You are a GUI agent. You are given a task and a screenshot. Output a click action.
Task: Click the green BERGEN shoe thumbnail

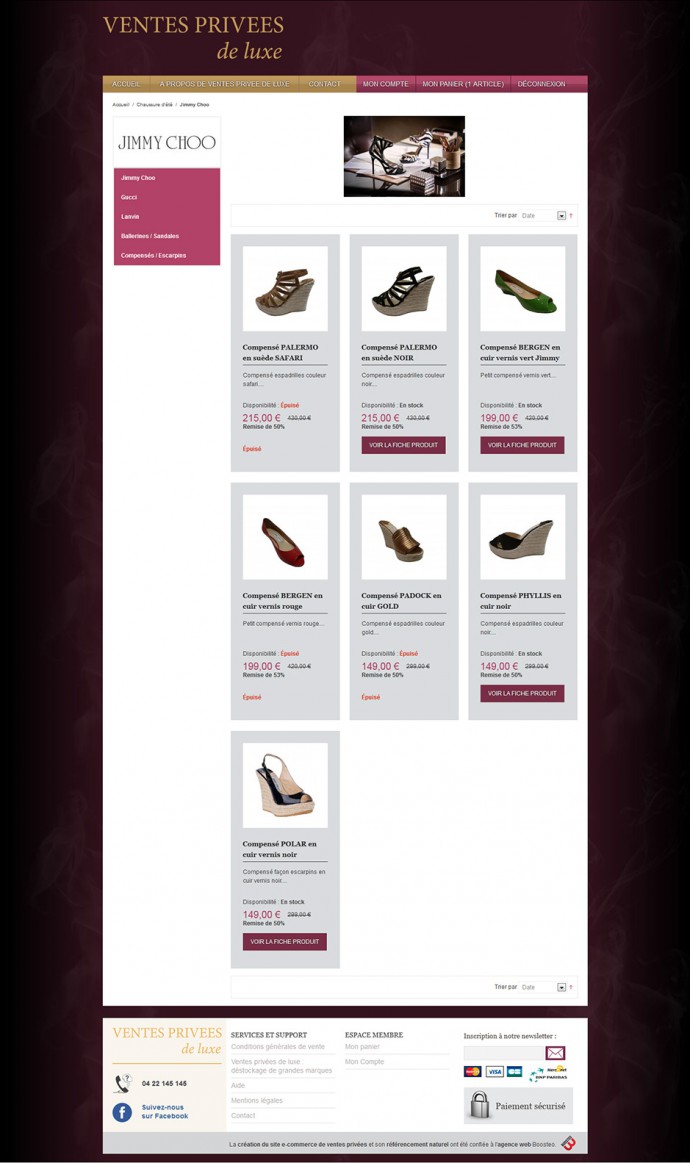pos(522,289)
